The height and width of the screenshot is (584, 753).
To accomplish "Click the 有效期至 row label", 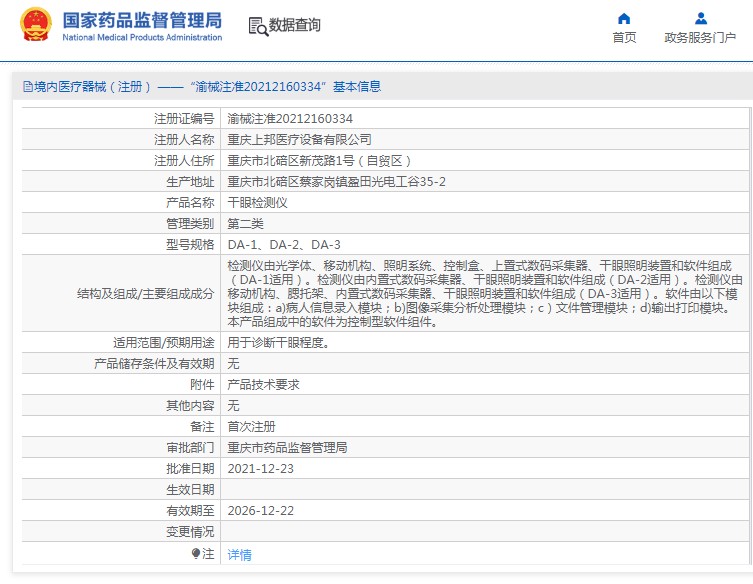I will coord(190,511).
